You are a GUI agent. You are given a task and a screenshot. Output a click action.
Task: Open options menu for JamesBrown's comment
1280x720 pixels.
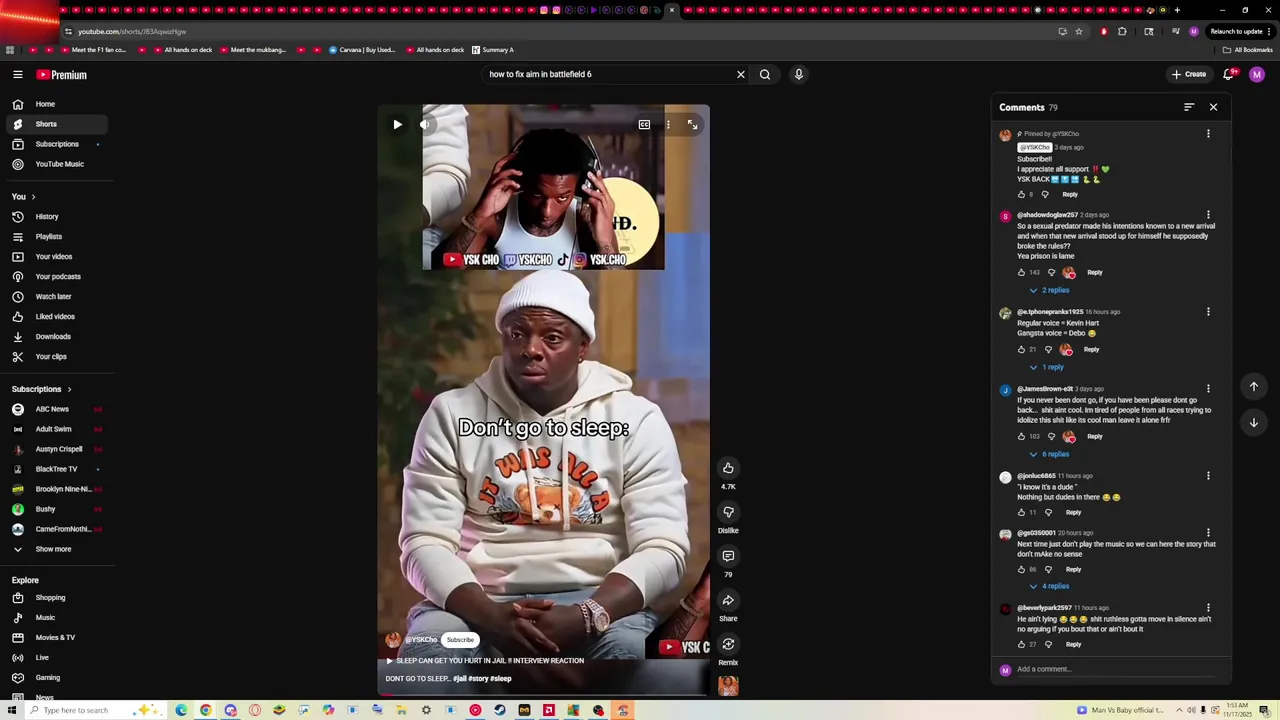pyautogui.click(x=1208, y=389)
